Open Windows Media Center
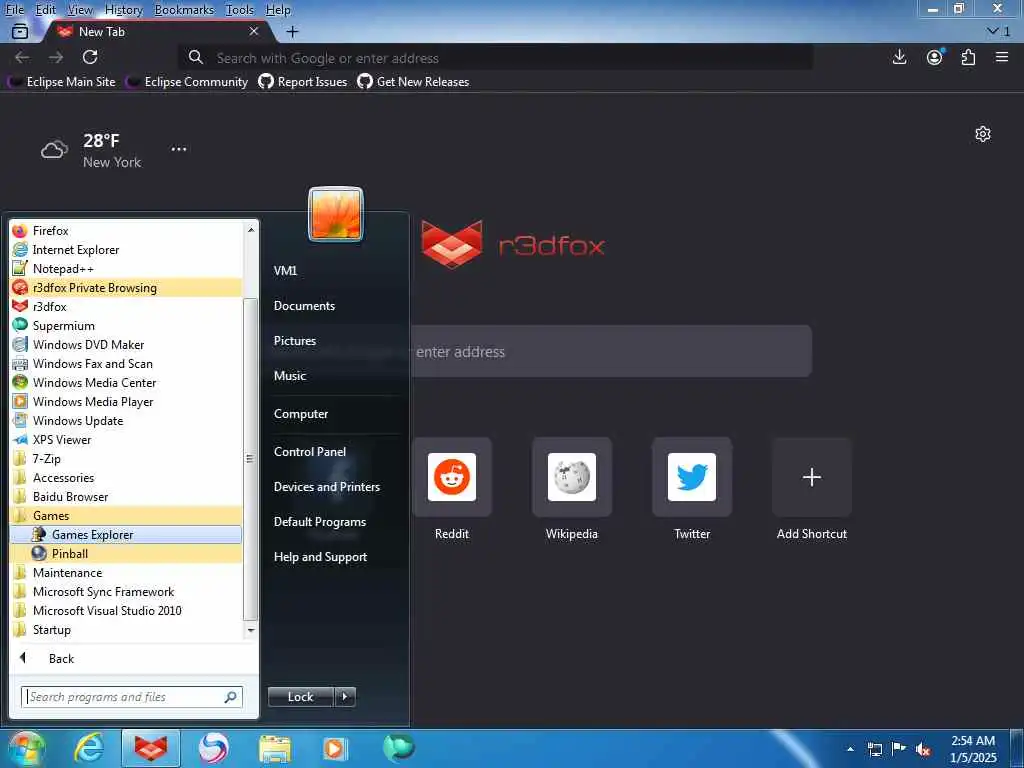The width and height of the screenshot is (1024, 768). 126,382
